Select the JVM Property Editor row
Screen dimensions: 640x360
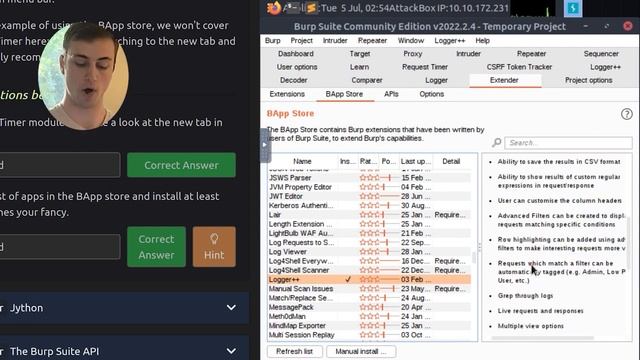[369, 187]
